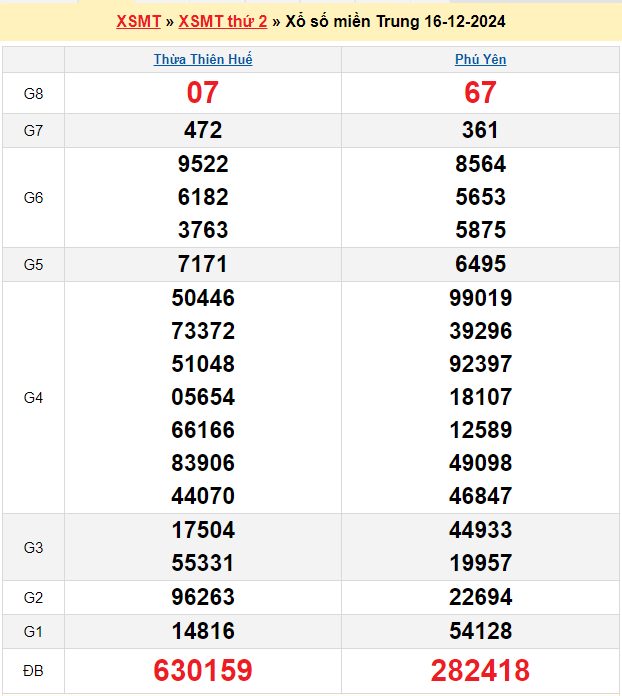Open the Thừa Thiên Huế province link
Screen dimensions: 622x696
point(203,60)
